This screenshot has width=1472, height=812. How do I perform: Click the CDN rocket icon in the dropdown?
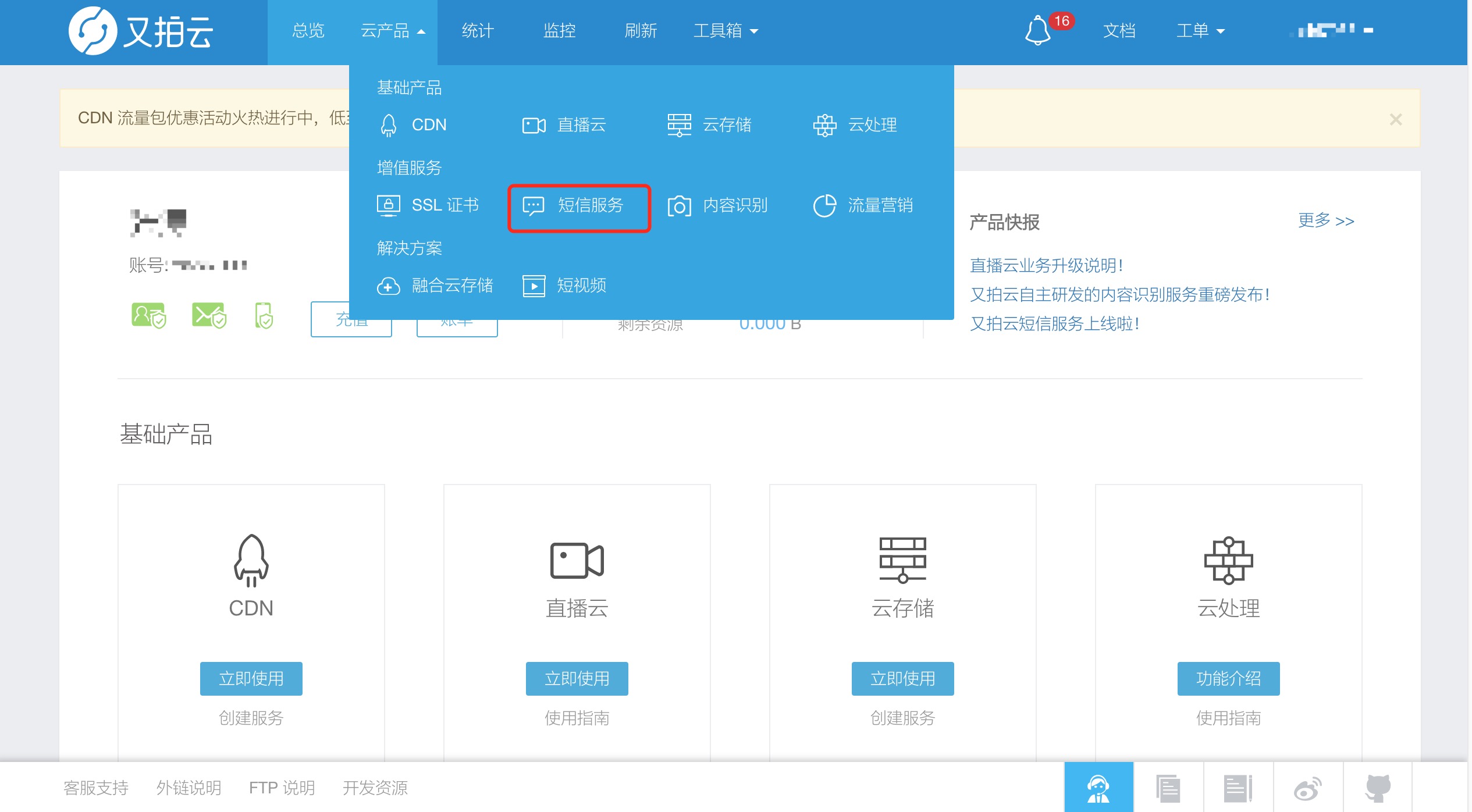pyautogui.click(x=388, y=125)
